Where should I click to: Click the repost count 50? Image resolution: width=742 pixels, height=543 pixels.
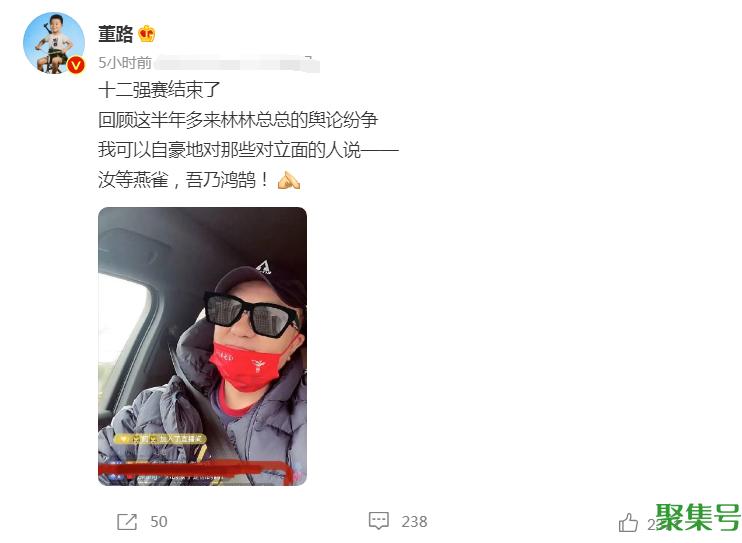(x=159, y=522)
